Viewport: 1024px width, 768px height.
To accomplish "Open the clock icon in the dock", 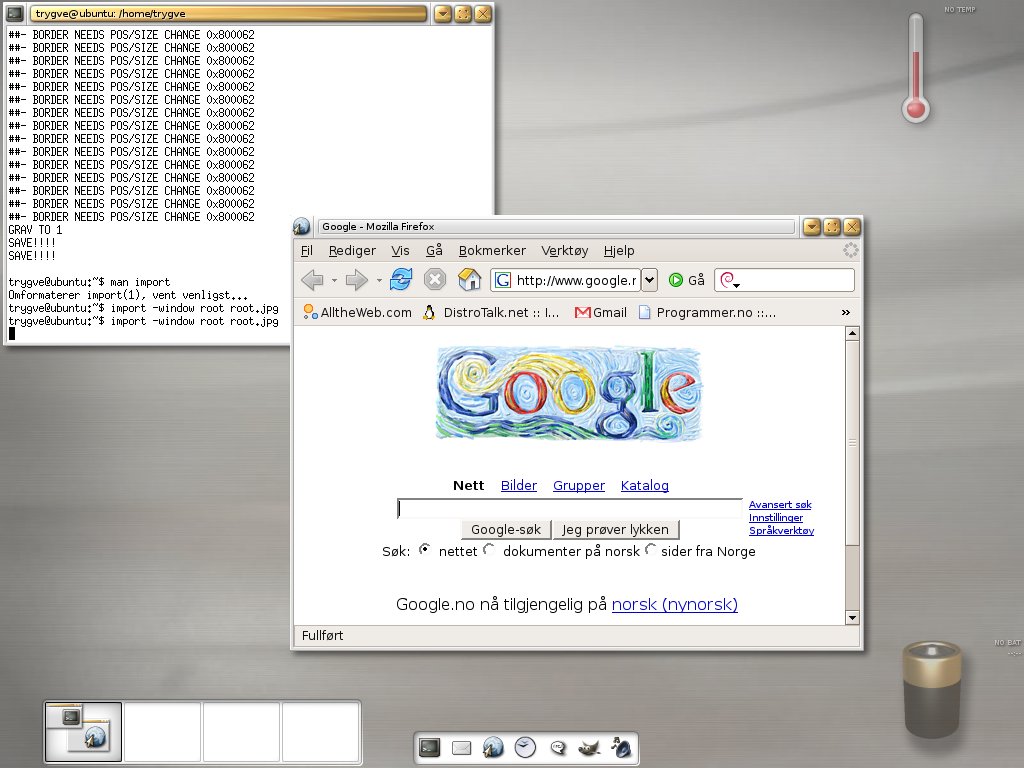I will pos(525,747).
